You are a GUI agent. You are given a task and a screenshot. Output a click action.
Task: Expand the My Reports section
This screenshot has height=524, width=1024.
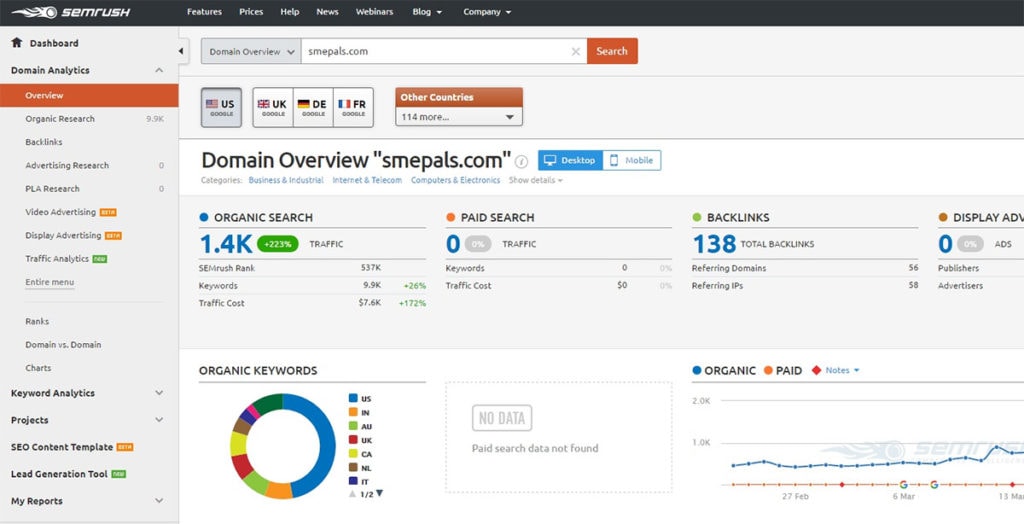tap(159, 500)
